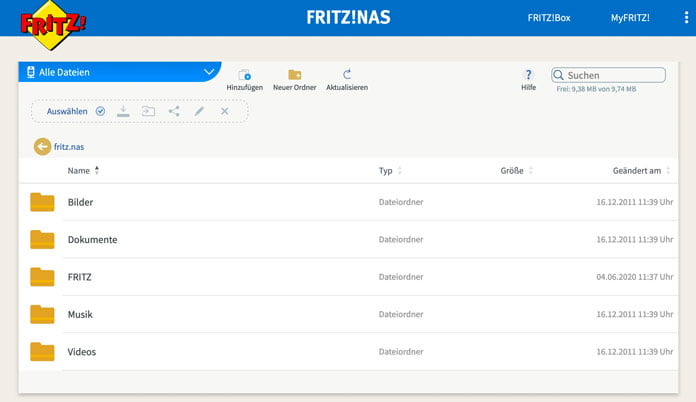Click the share icon in selection toolbar
696x402 pixels.
174,111
